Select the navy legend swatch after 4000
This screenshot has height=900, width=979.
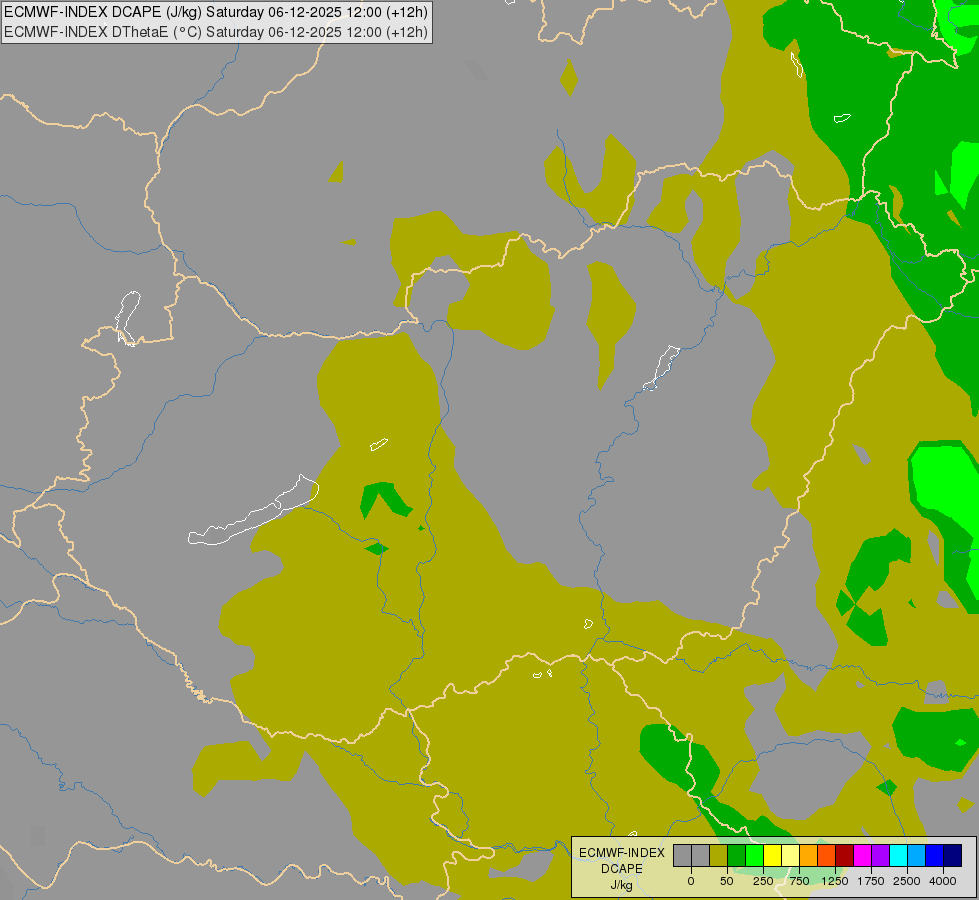tap(953, 855)
